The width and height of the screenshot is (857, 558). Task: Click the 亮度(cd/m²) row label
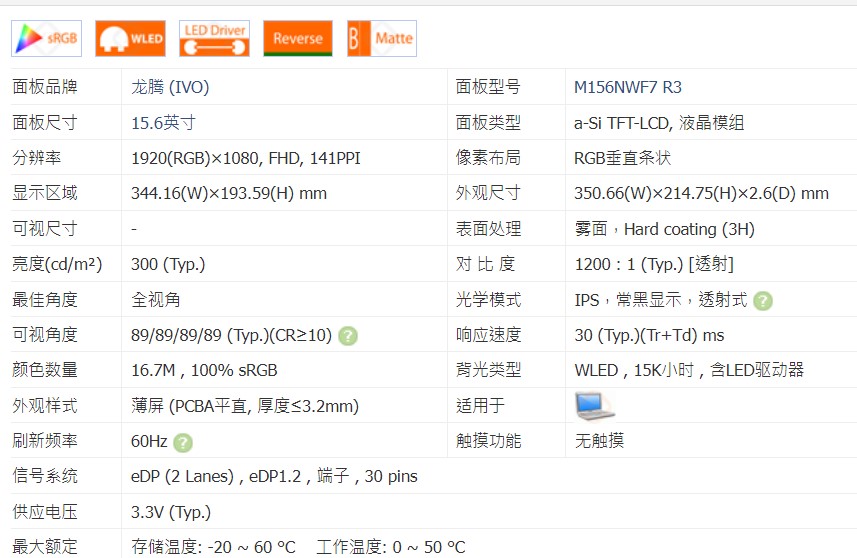click(x=57, y=265)
